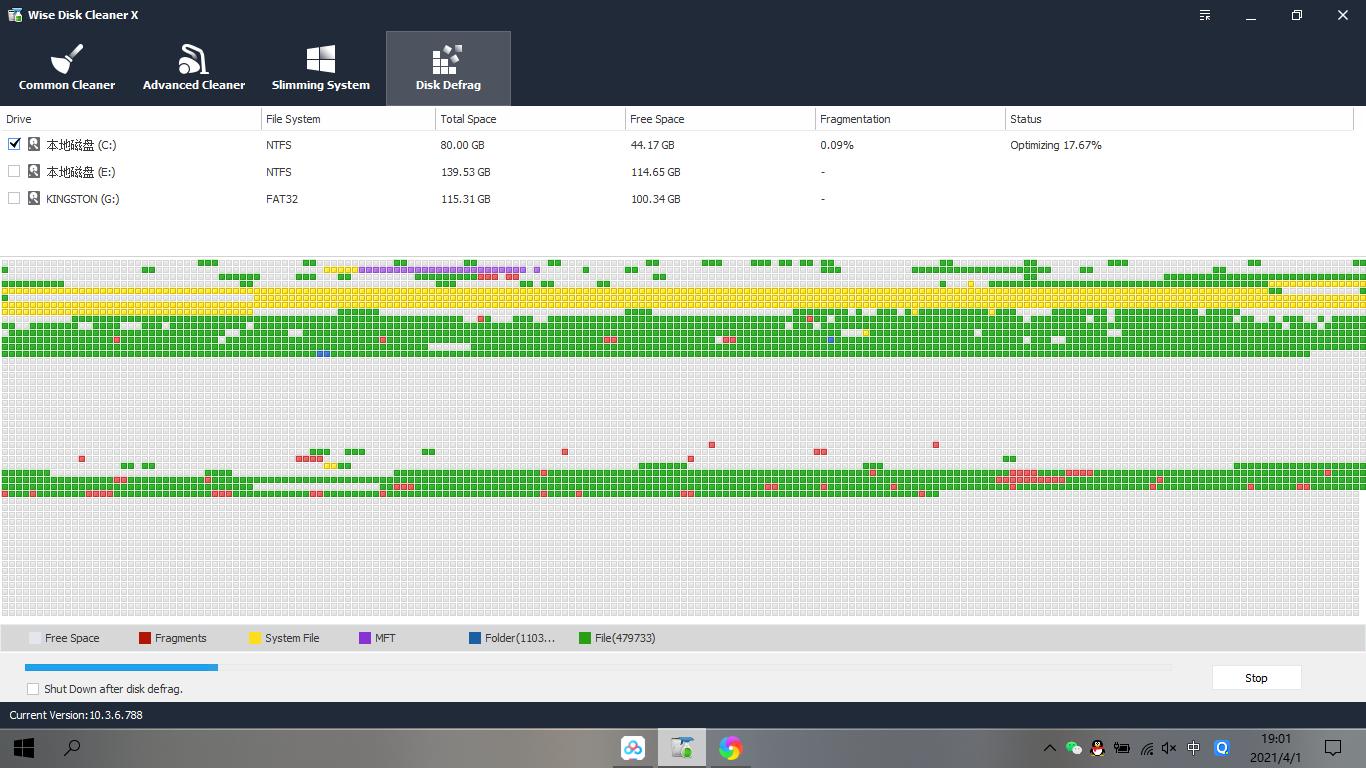Image resolution: width=1366 pixels, height=768 pixels.
Task: Open the title bar menu icon
Action: click(x=1205, y=15)
